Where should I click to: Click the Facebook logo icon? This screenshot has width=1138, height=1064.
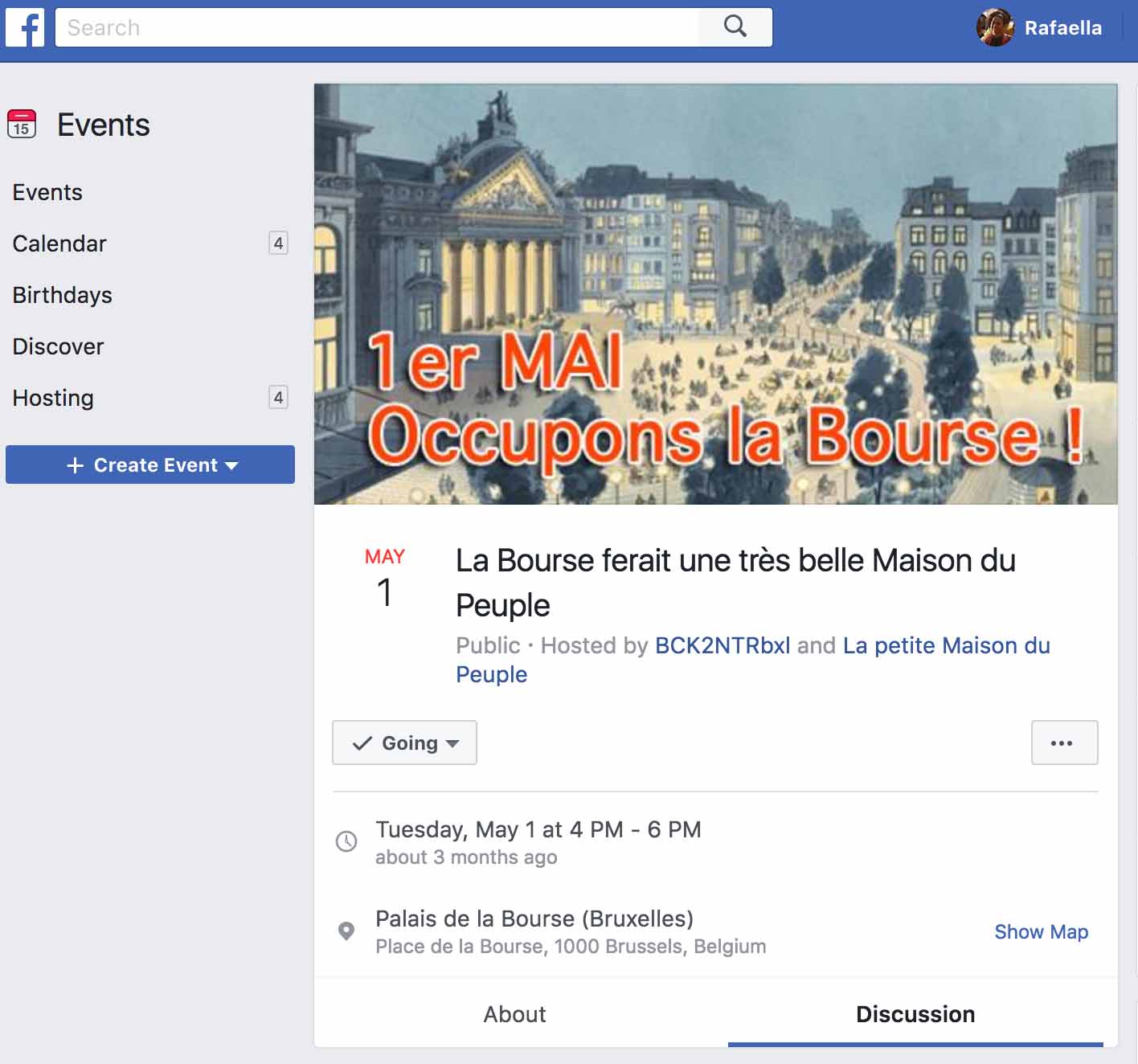25,28
